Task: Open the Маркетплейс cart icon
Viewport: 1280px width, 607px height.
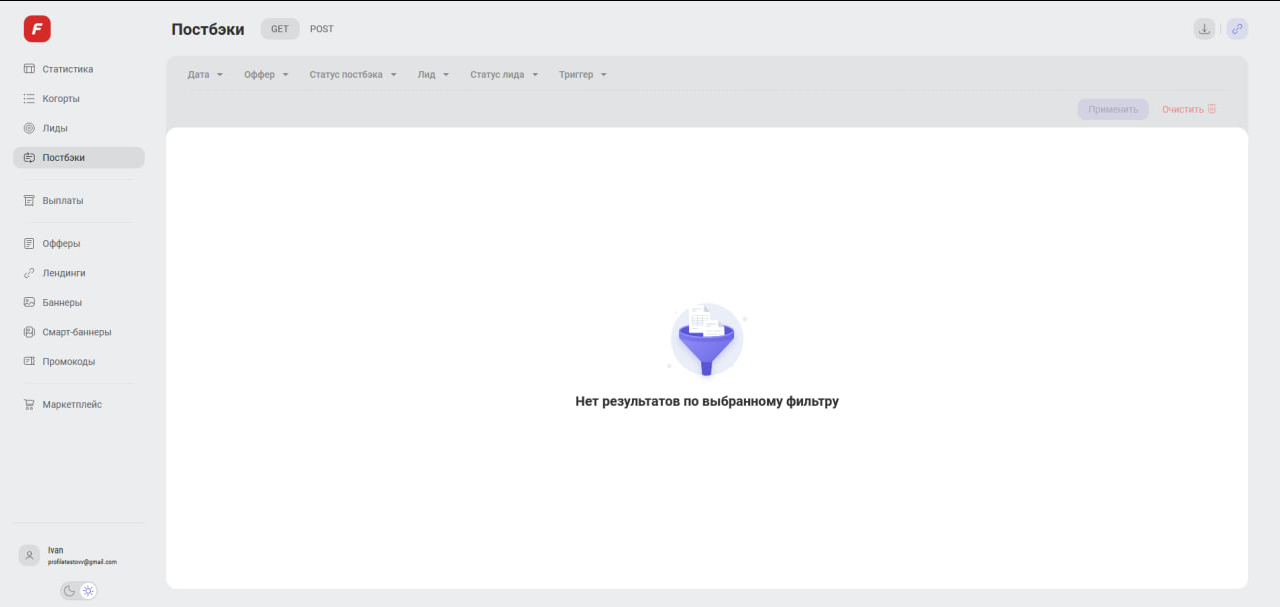Action: pyautogui.click(x=30, y=405)
